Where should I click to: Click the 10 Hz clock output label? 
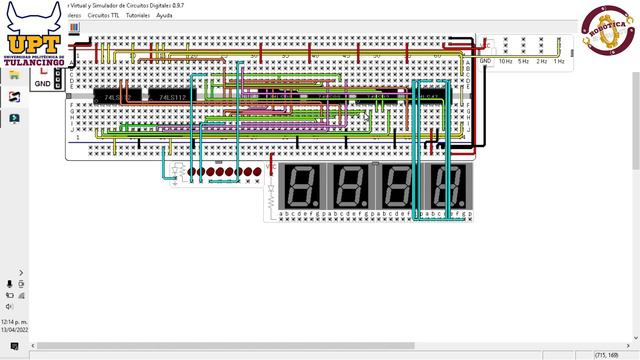[x=505, y=61]
